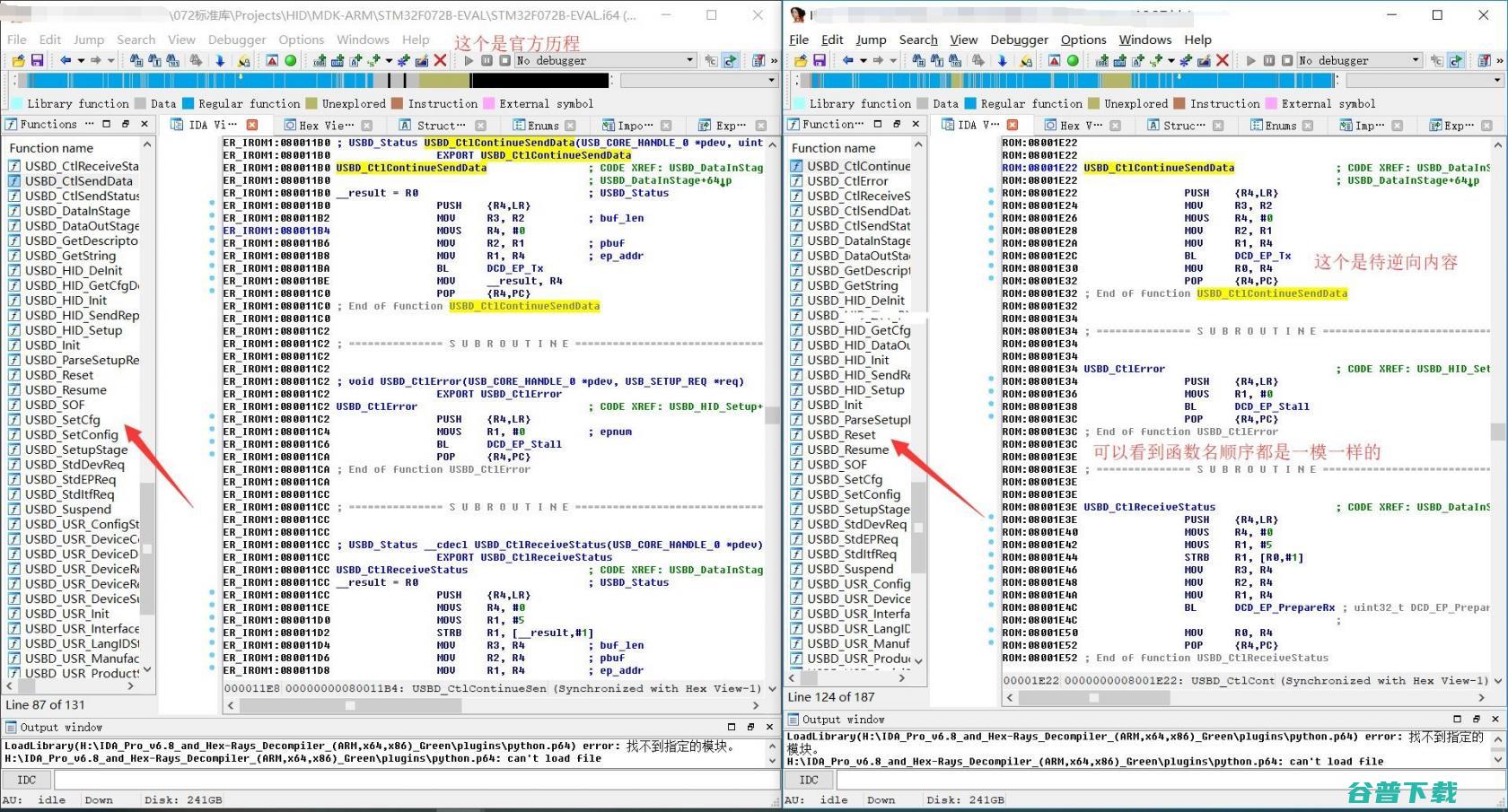
Task: Open forward-history dropdown in left toolbar
Action: coord(110,60)
